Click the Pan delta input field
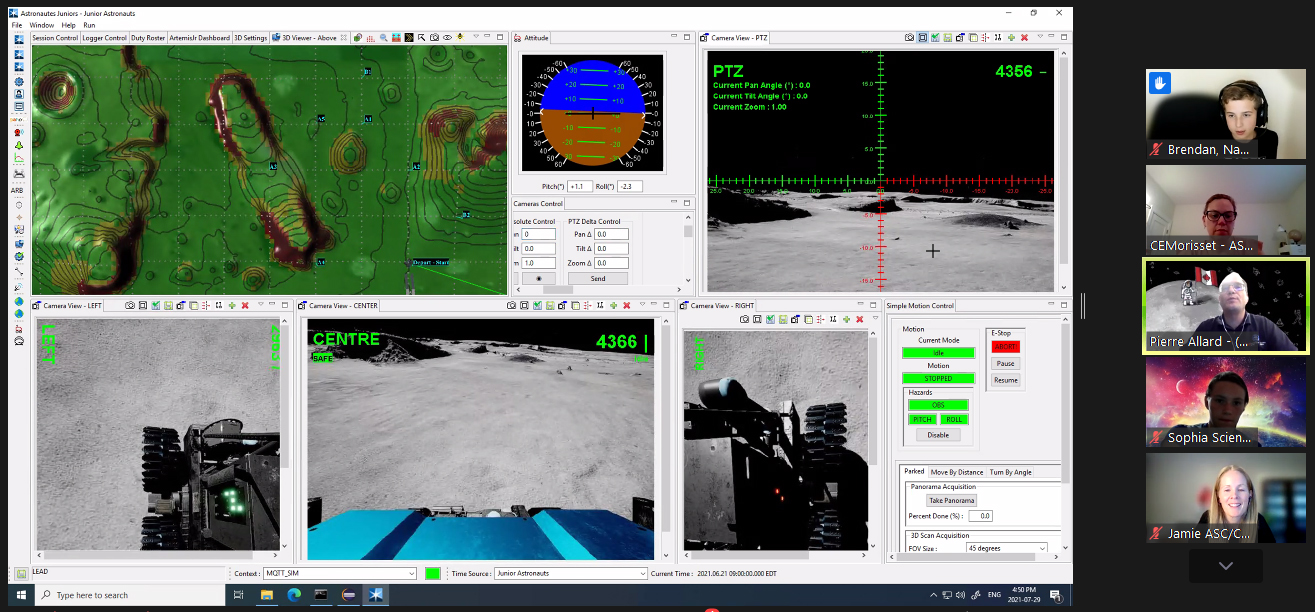The height and width of the screenshot is (612, 1315). (x=611, y=234)
